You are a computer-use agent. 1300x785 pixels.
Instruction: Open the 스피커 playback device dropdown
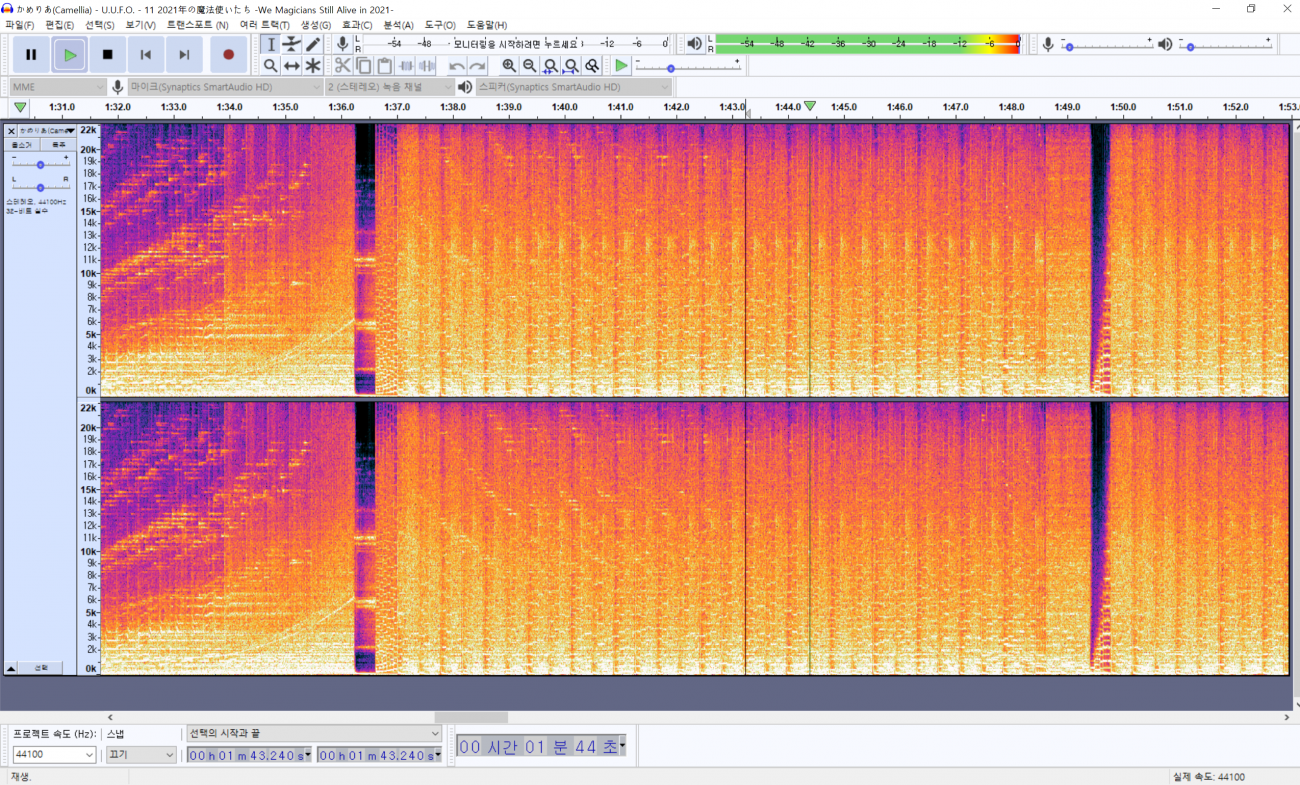coord(574,87)
